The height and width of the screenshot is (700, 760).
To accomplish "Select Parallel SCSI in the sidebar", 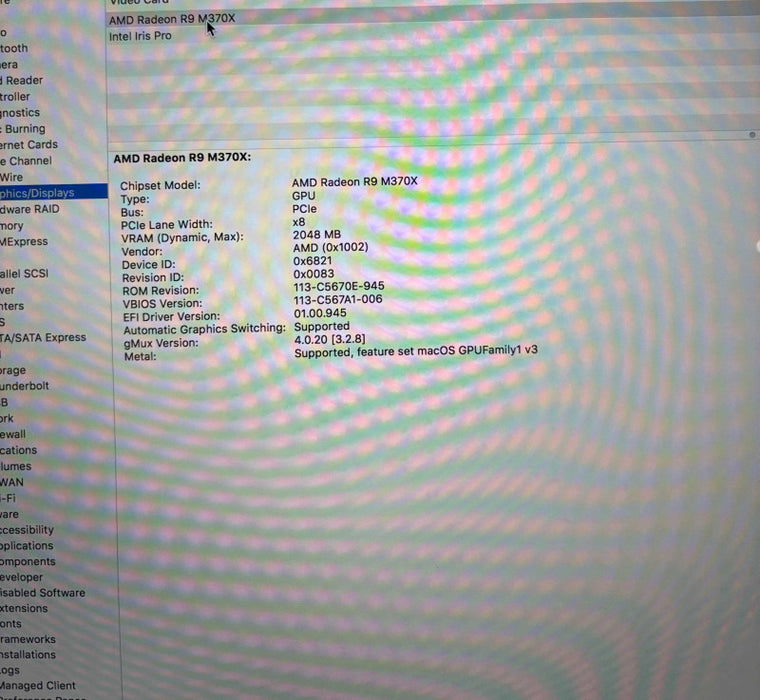I will click(24, 273).
